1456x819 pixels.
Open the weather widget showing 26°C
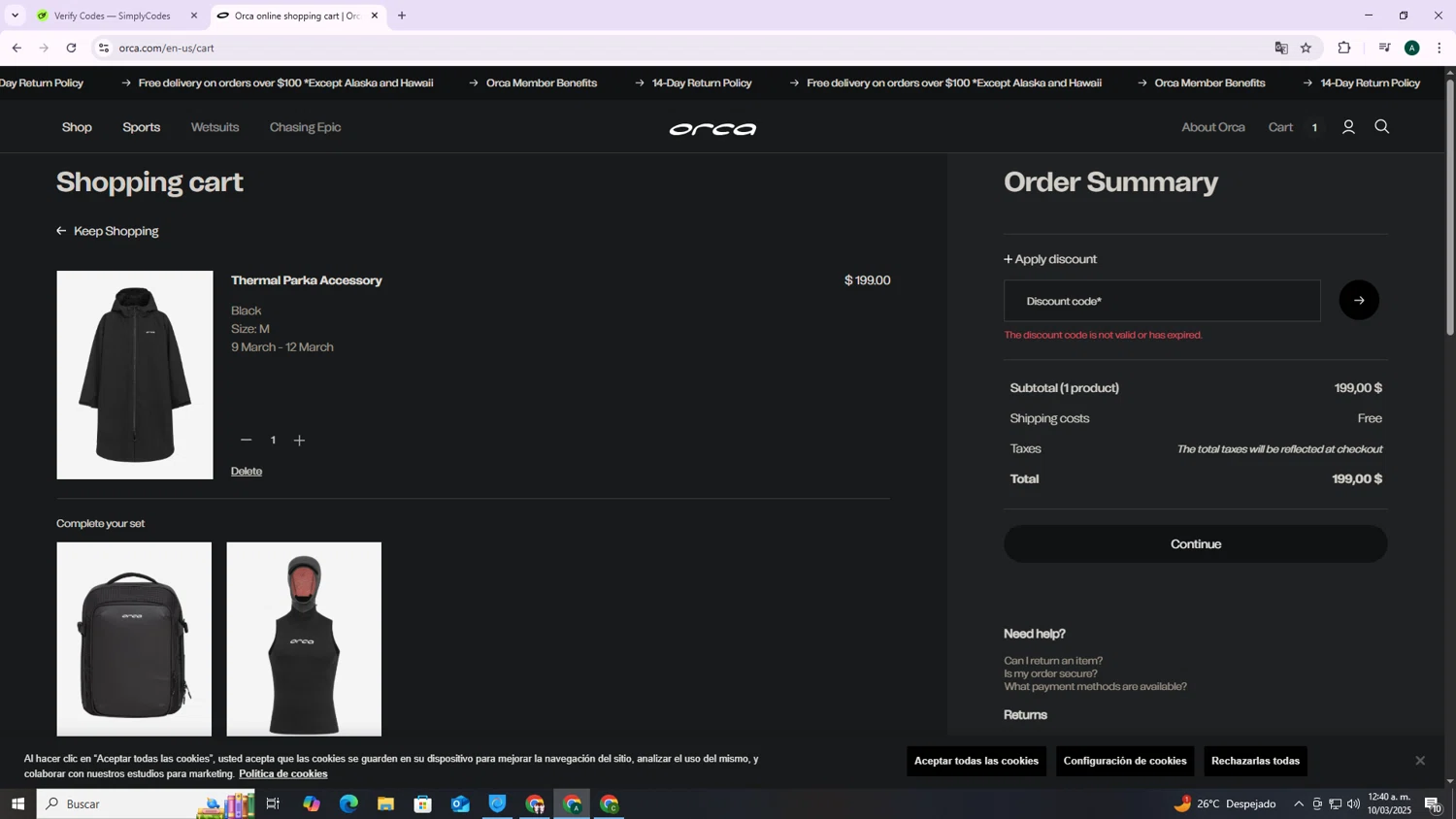1225,803
